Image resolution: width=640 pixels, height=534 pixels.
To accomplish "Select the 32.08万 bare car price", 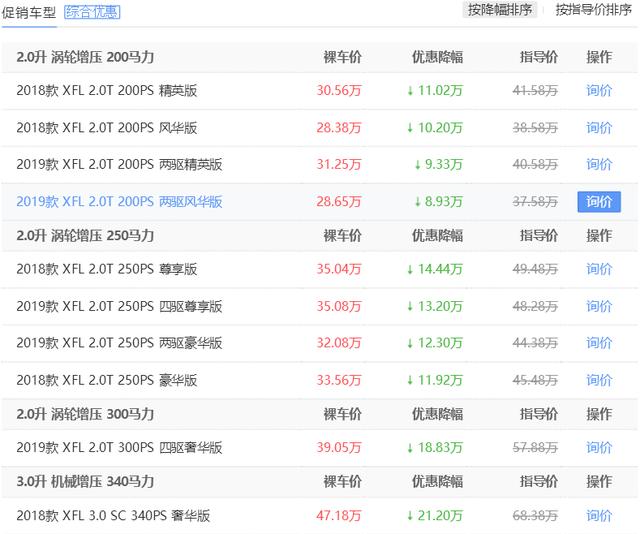I will click(x=339, y=343).
